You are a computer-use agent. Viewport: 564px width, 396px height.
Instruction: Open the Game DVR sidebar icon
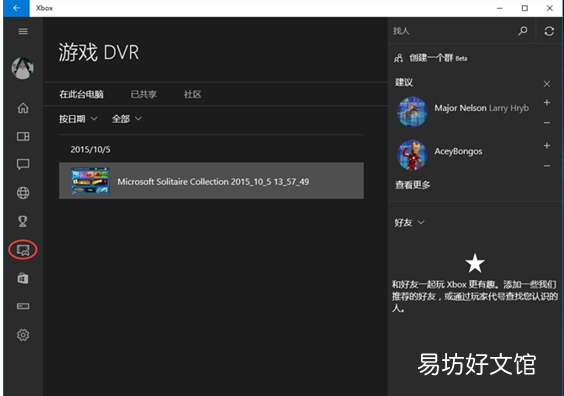point(23,250)
